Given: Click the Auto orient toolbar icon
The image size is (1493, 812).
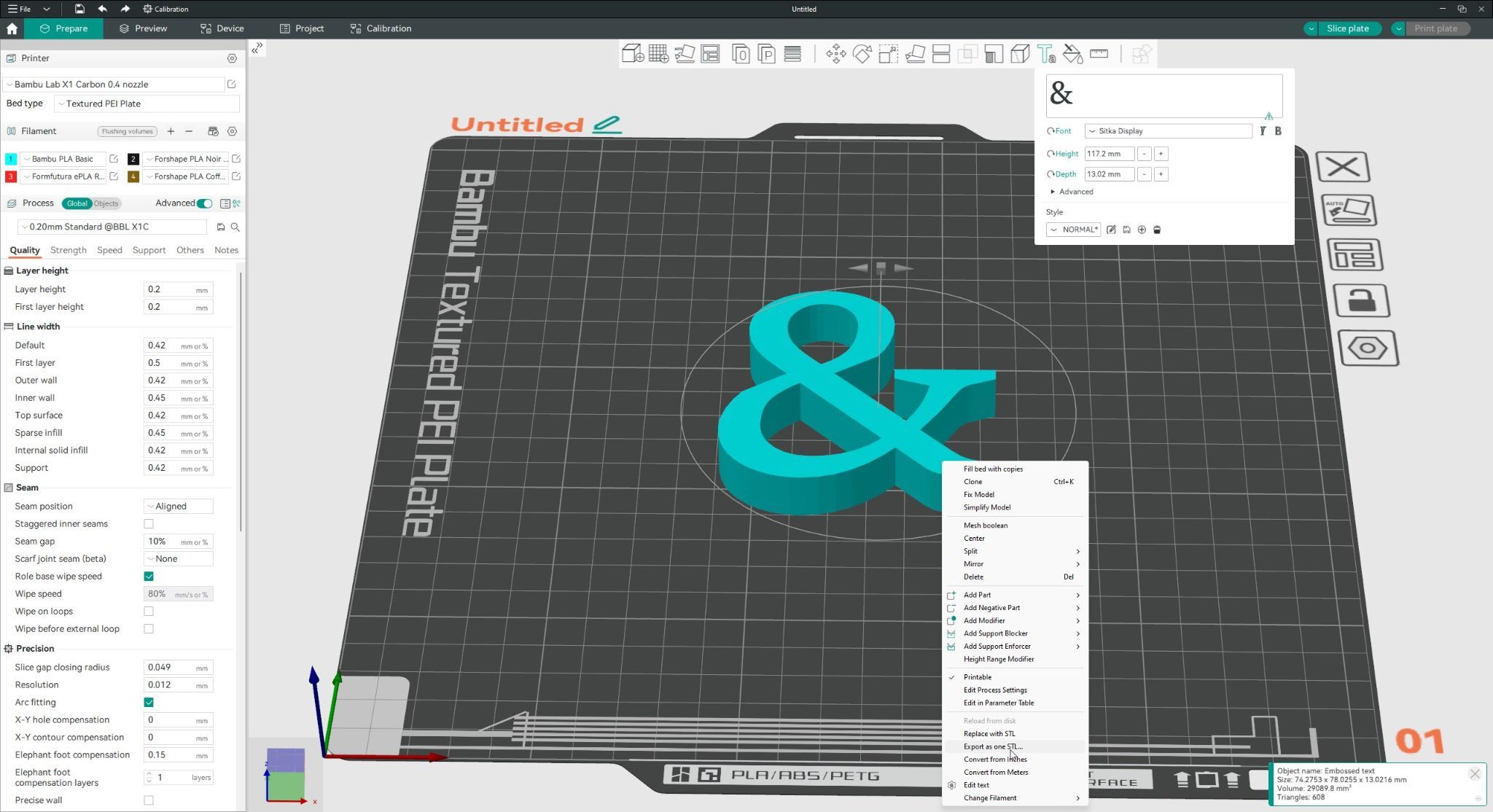Looking at the screenshot, I should 685,54.
